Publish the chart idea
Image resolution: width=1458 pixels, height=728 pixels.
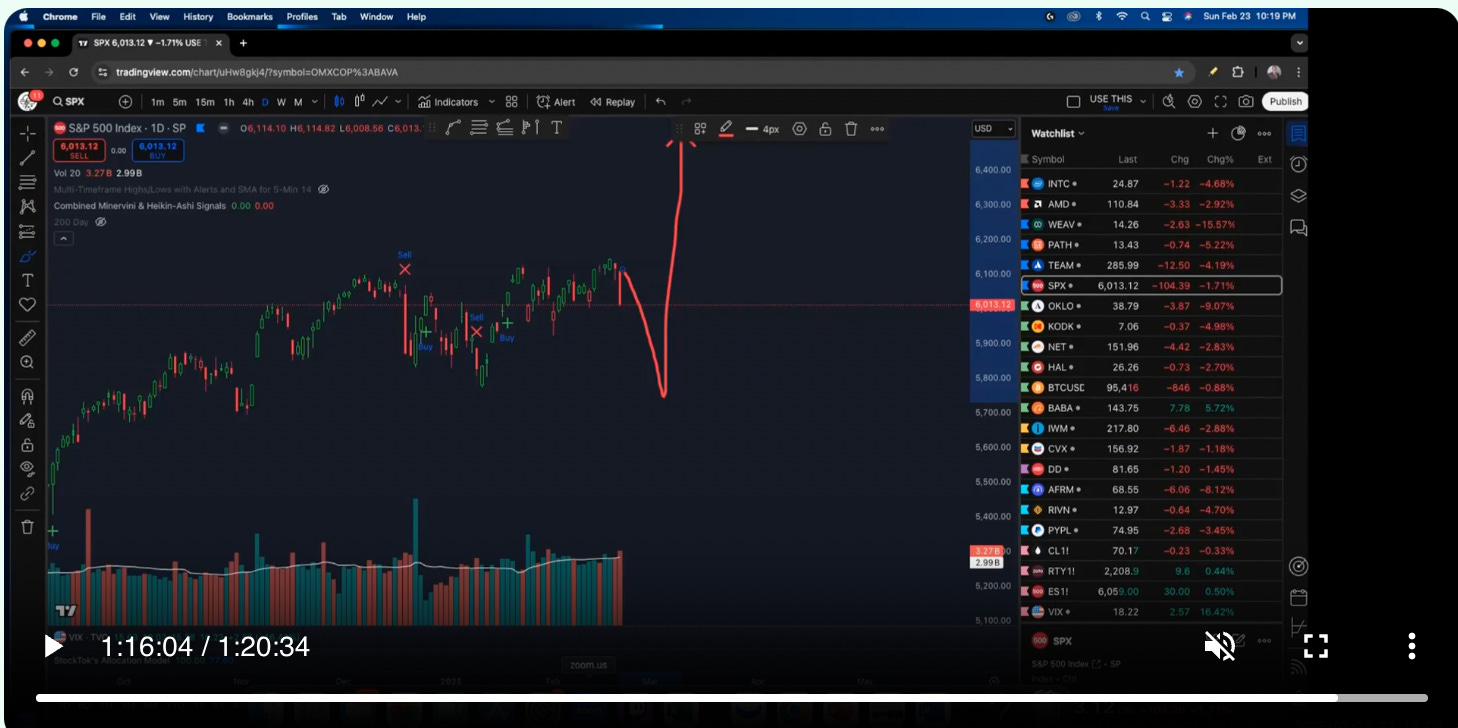point(1285,102)
